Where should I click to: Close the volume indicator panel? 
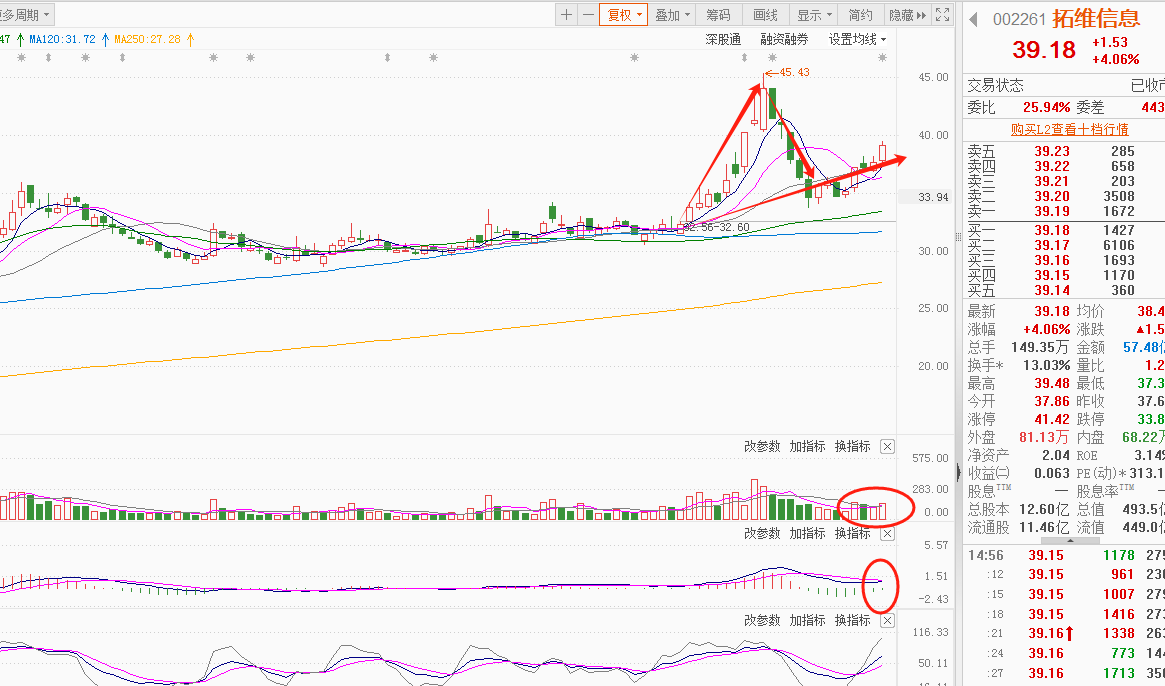[887, 447]
